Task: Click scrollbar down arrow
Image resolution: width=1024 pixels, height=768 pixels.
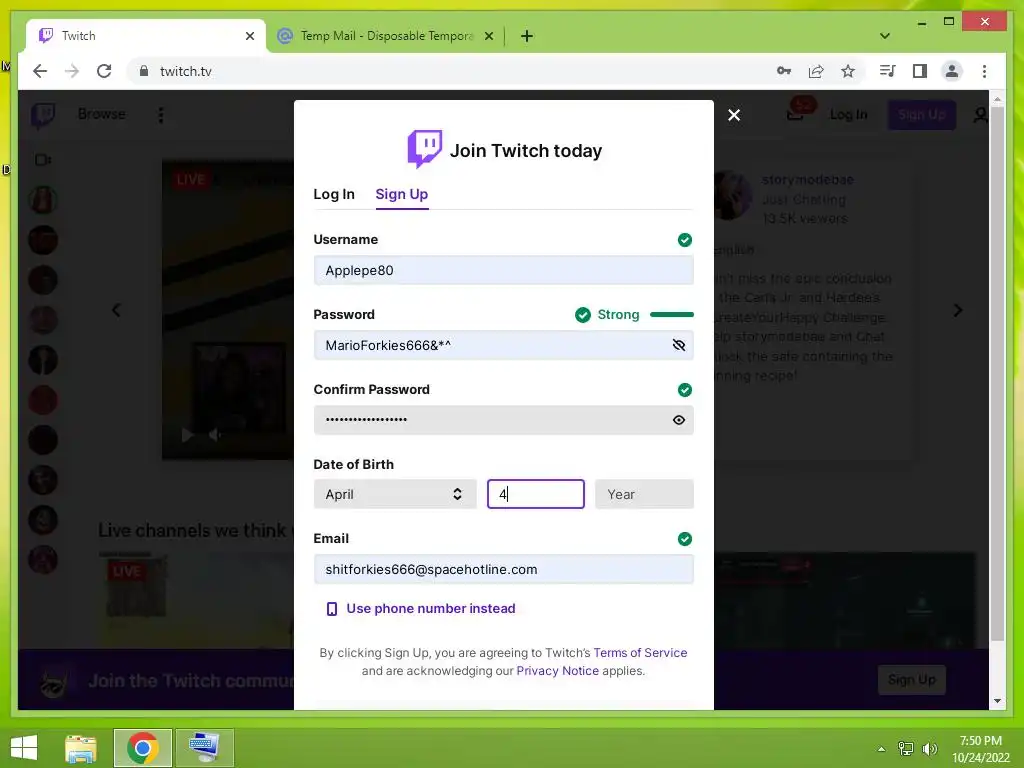Action: coord(997,701)
